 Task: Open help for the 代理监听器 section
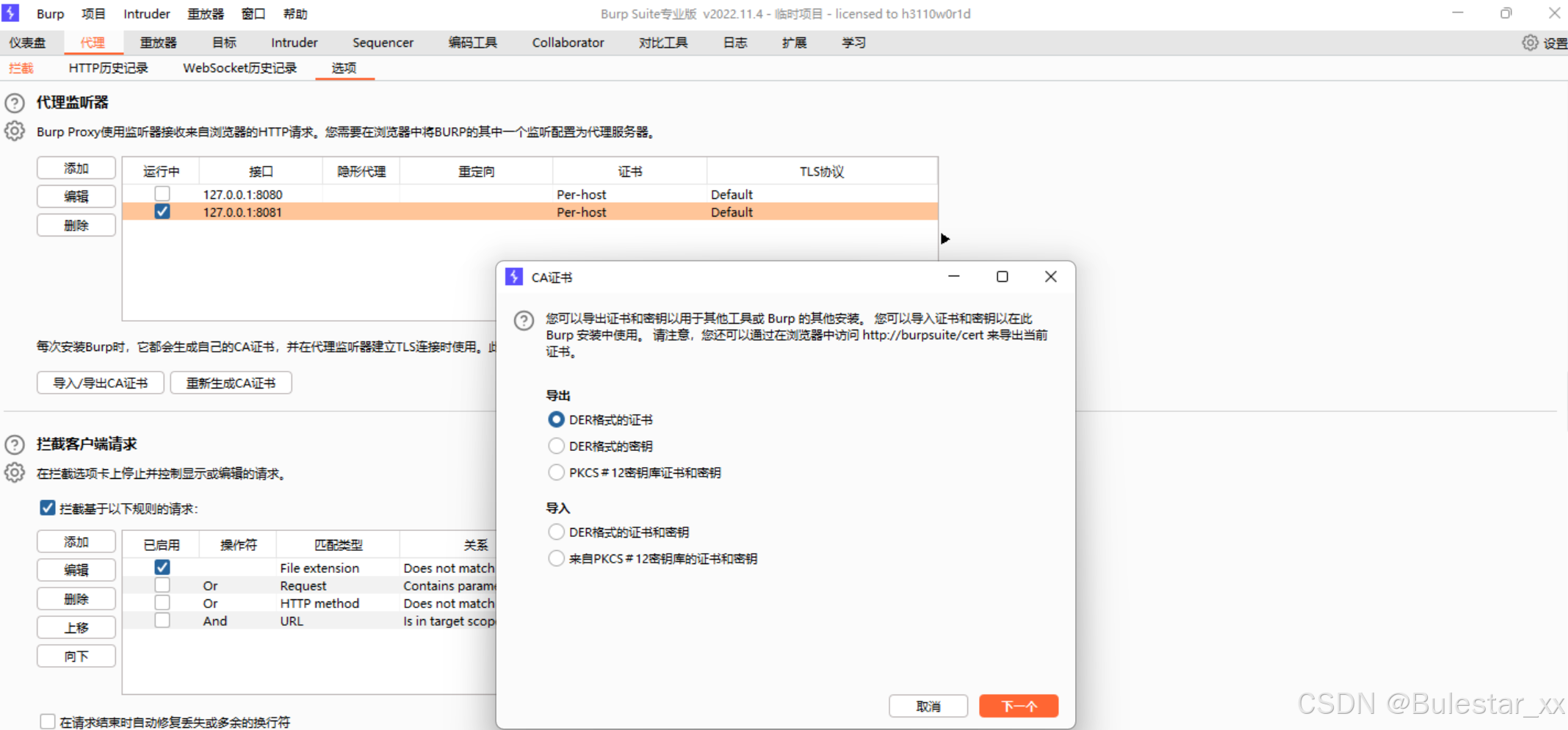pos(15,103)
